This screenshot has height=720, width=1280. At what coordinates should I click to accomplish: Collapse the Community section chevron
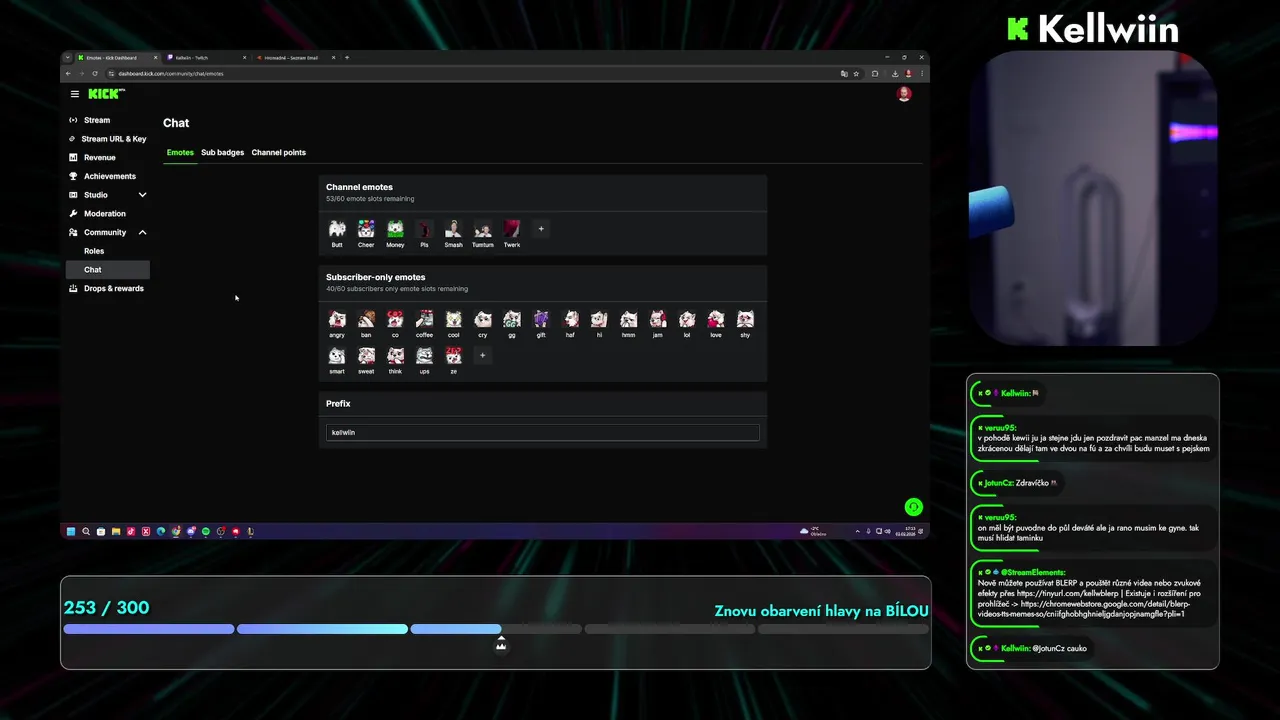click(142, 232)
